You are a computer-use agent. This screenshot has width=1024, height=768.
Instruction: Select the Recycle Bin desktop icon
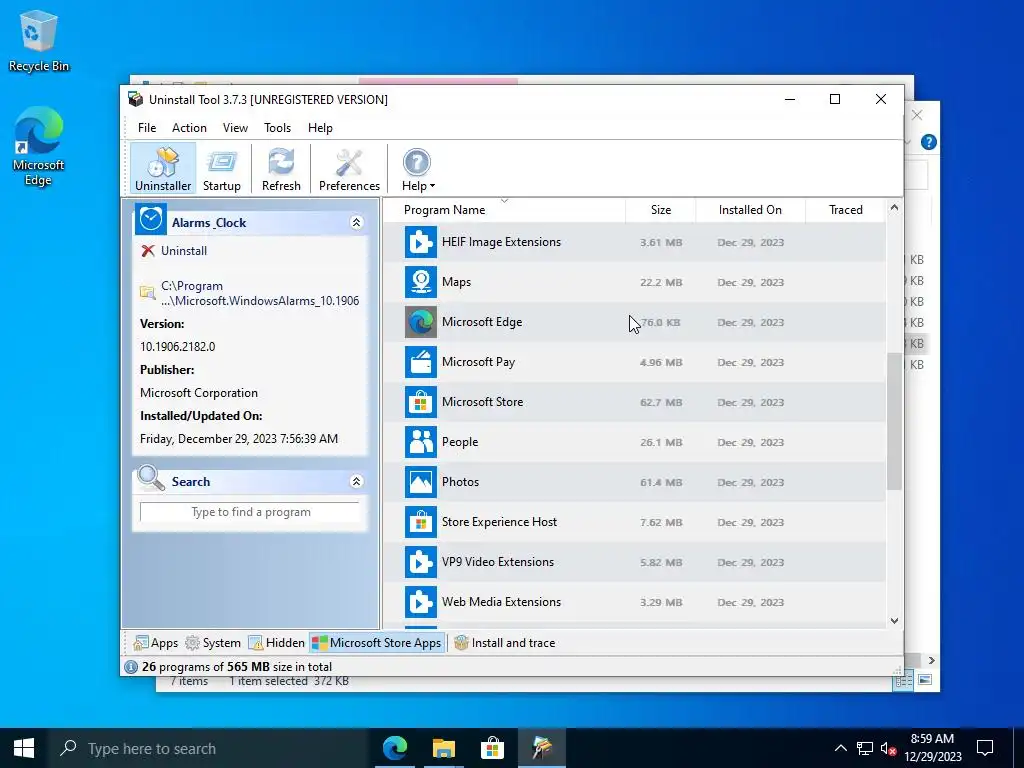[39, 41]
